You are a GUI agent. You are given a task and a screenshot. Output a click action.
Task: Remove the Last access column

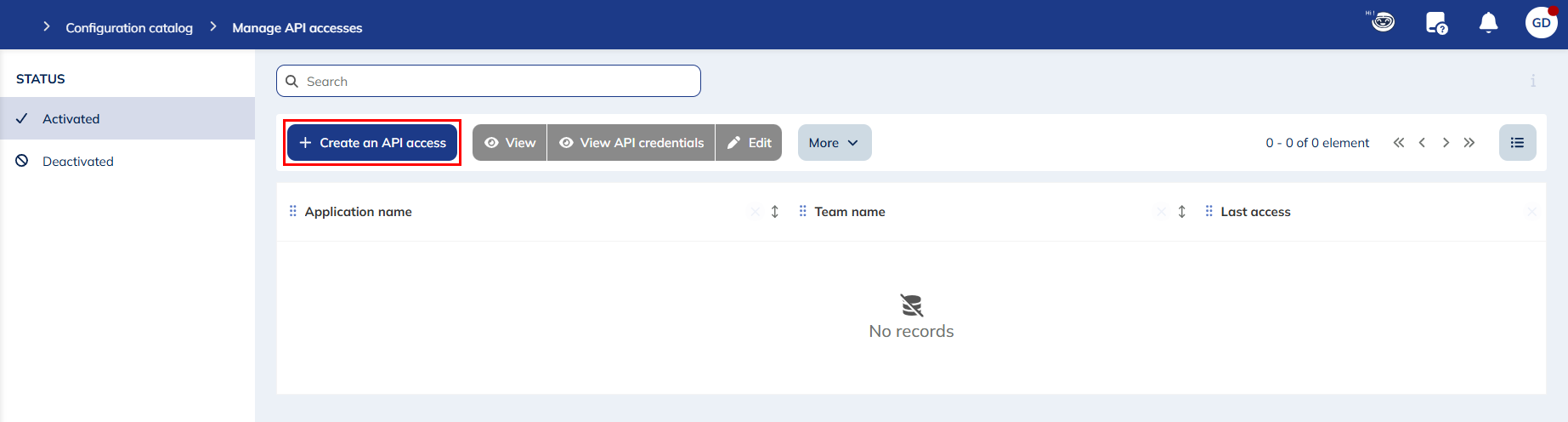1531,212
